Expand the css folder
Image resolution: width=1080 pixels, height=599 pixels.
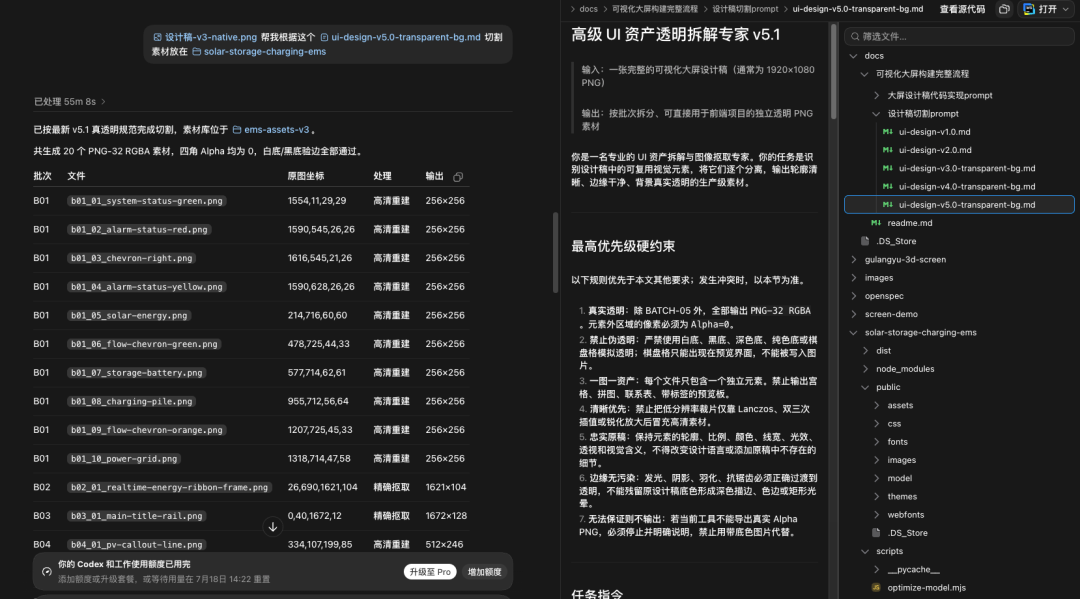coord(876,423)
